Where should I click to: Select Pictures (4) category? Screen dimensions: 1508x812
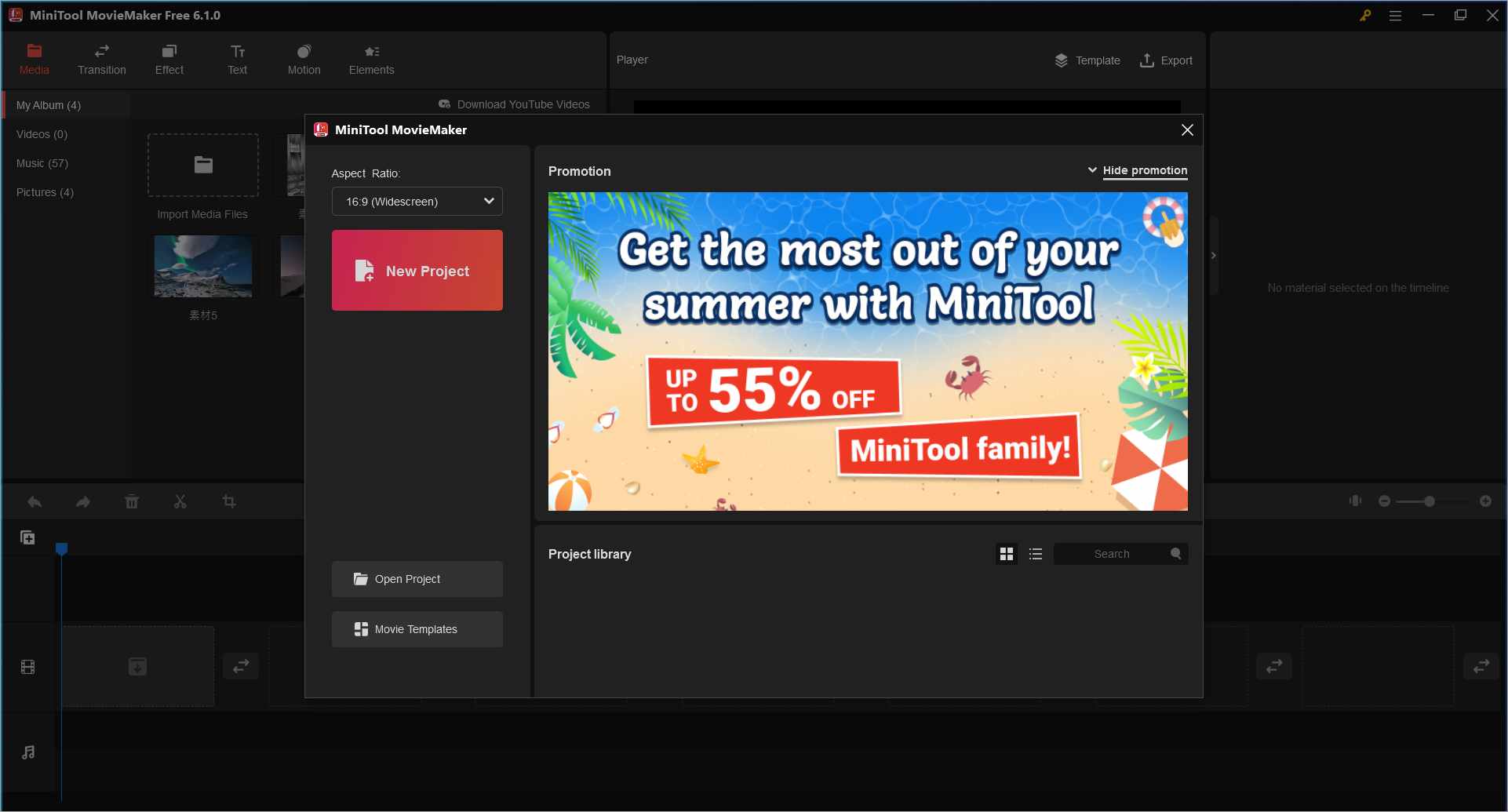[x=46, y=192]
